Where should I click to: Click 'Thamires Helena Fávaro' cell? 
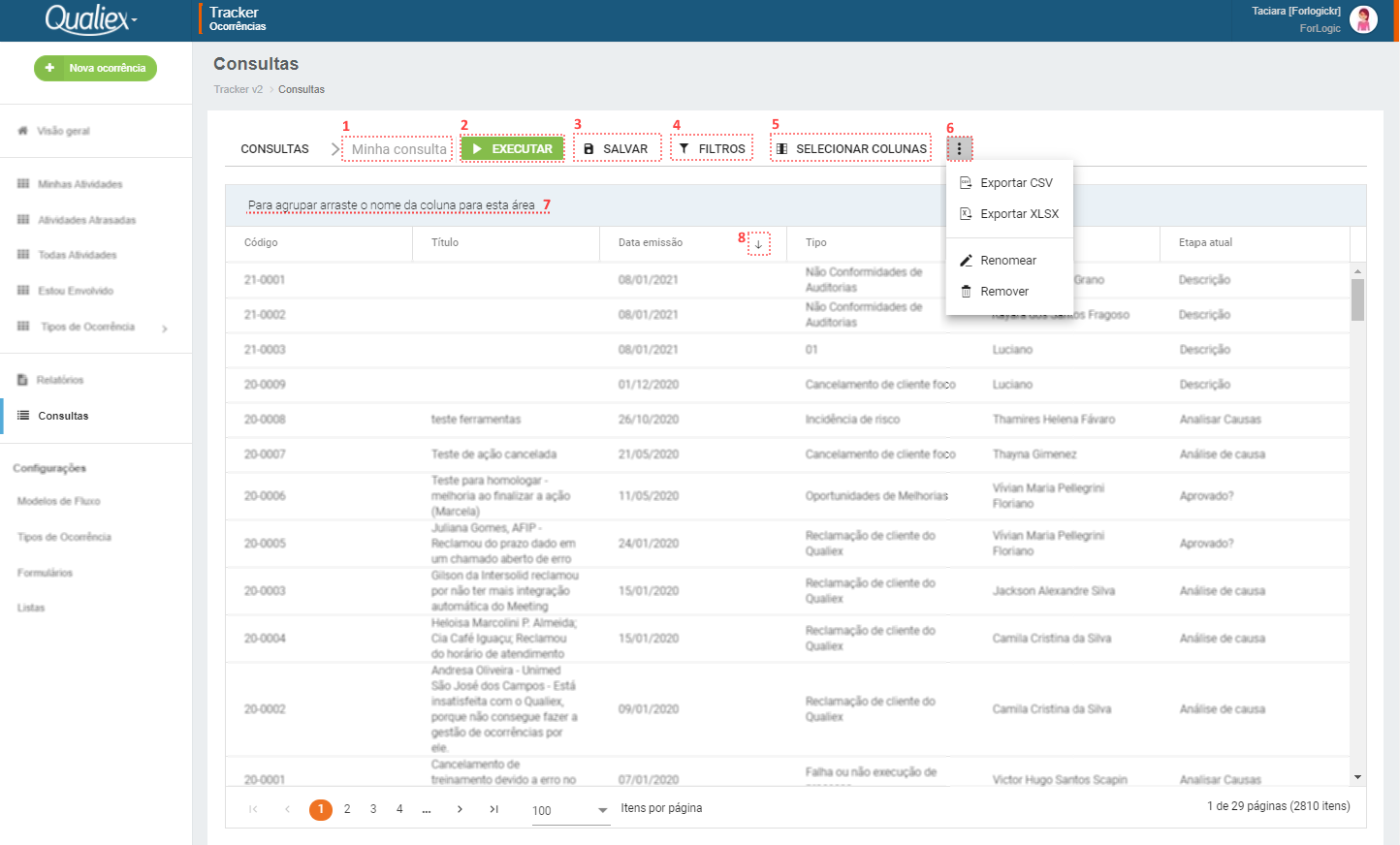1054,420
